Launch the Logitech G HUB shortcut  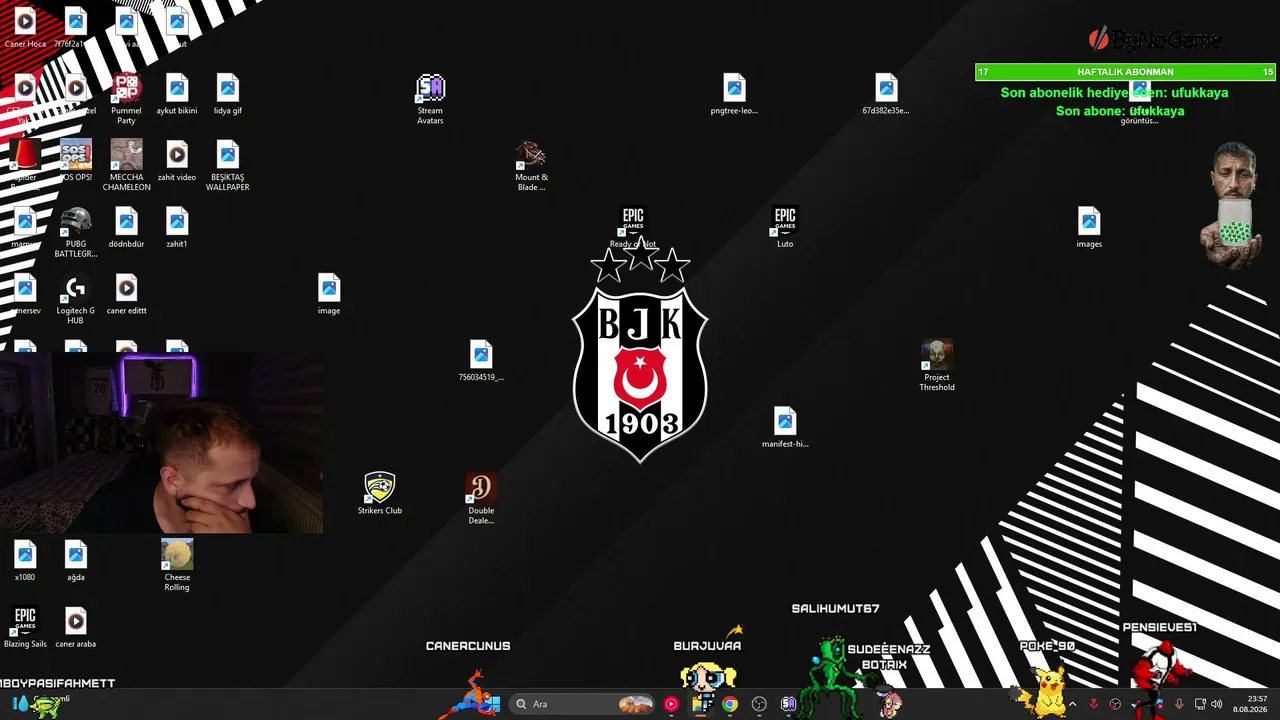pos(76,299)
